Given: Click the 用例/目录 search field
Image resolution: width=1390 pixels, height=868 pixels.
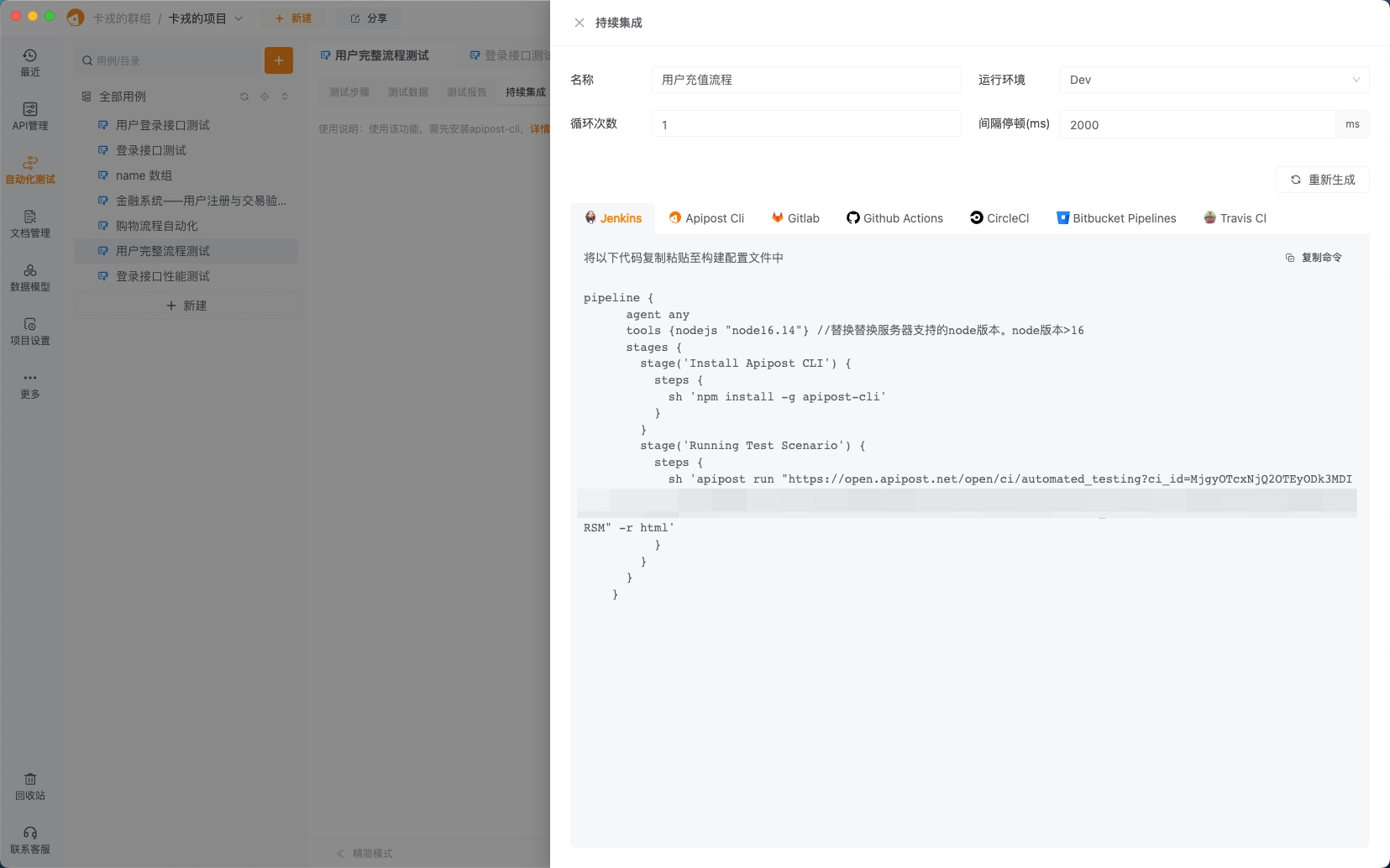Looking at the screenshot, I should pyautogui.click(x=168, y=60).
